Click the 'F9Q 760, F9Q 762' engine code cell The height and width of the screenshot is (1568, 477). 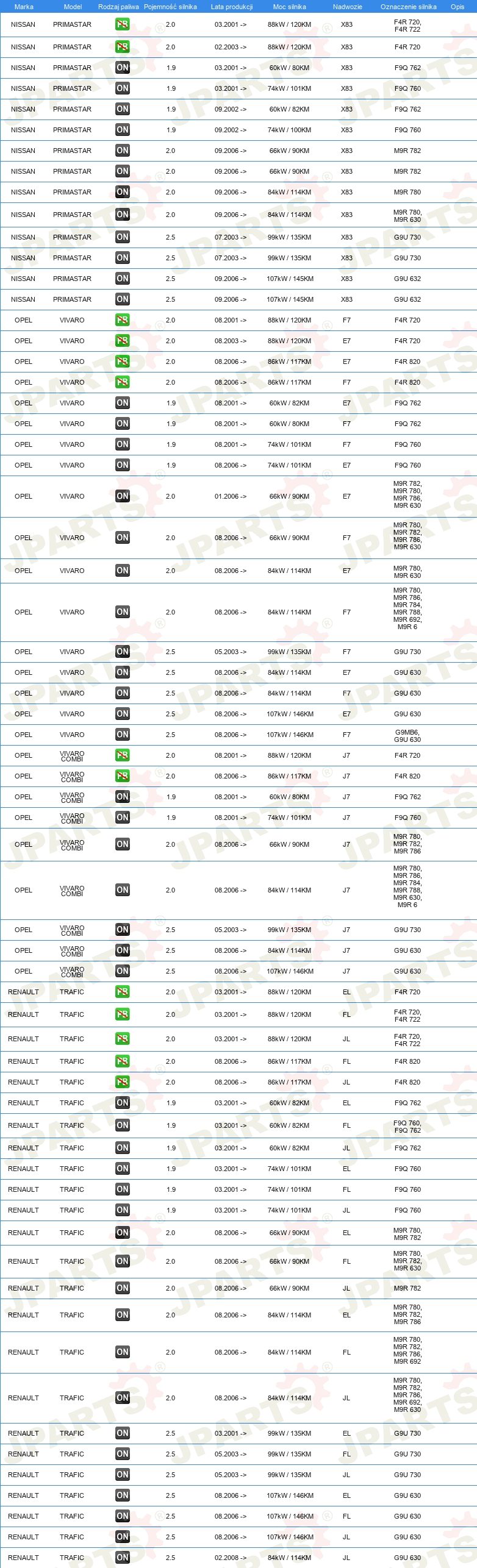(407, 1127)
